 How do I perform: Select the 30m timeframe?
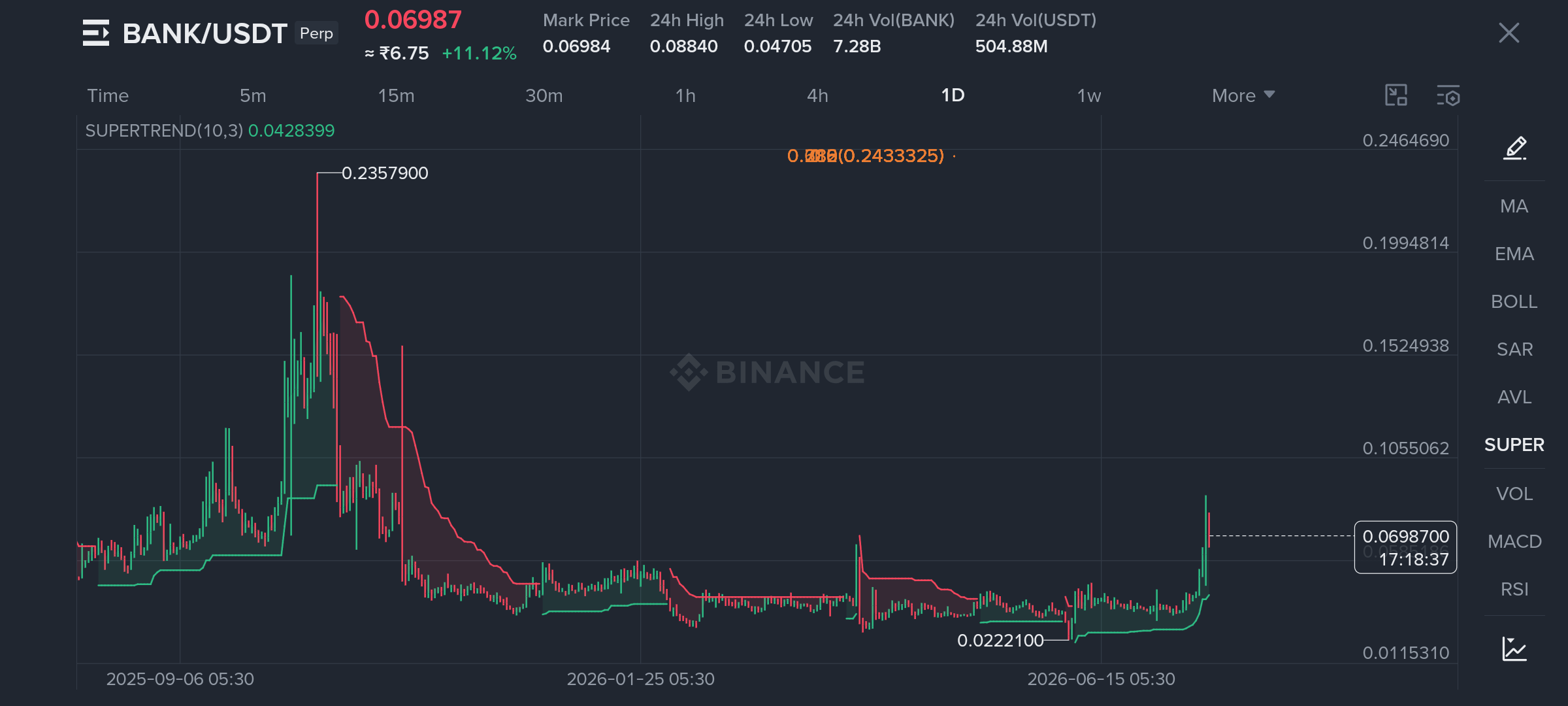(544, 95)
